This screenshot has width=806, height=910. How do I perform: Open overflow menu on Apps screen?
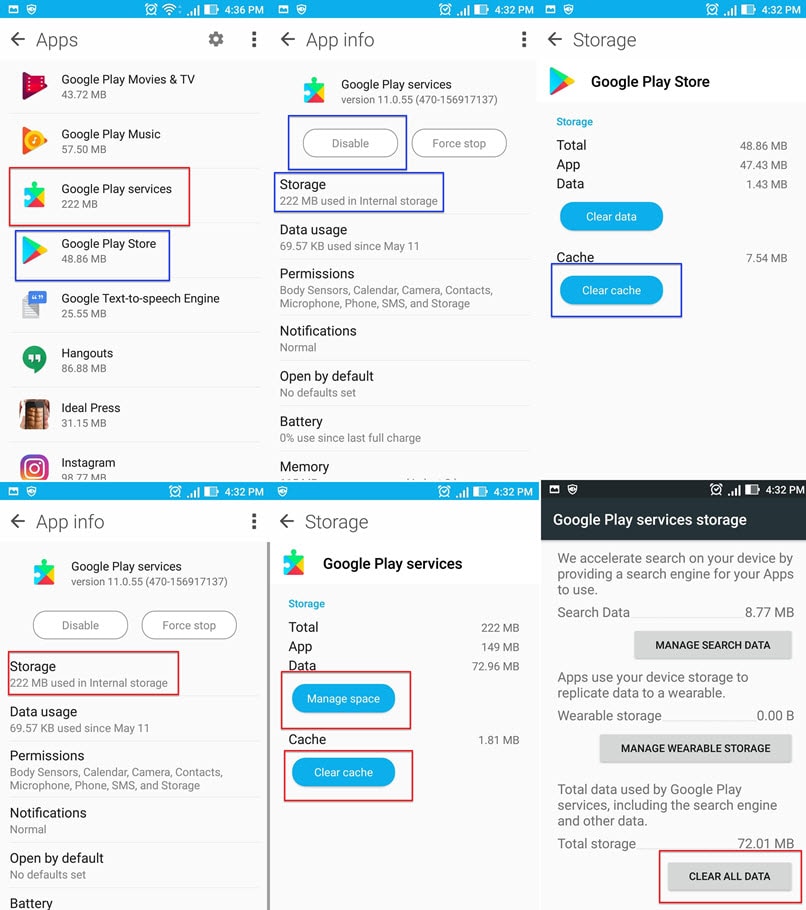(x=254, y=39)
